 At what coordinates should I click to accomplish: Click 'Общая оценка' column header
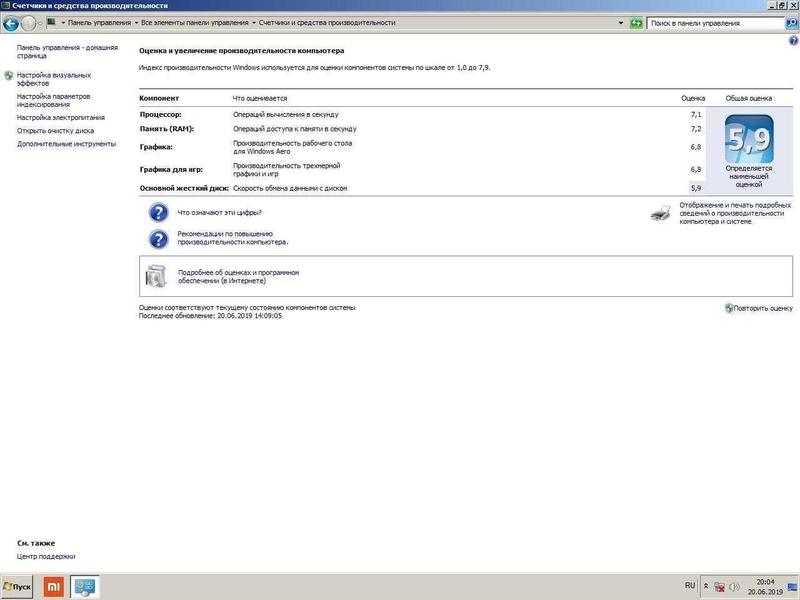(x=749, y=98)
